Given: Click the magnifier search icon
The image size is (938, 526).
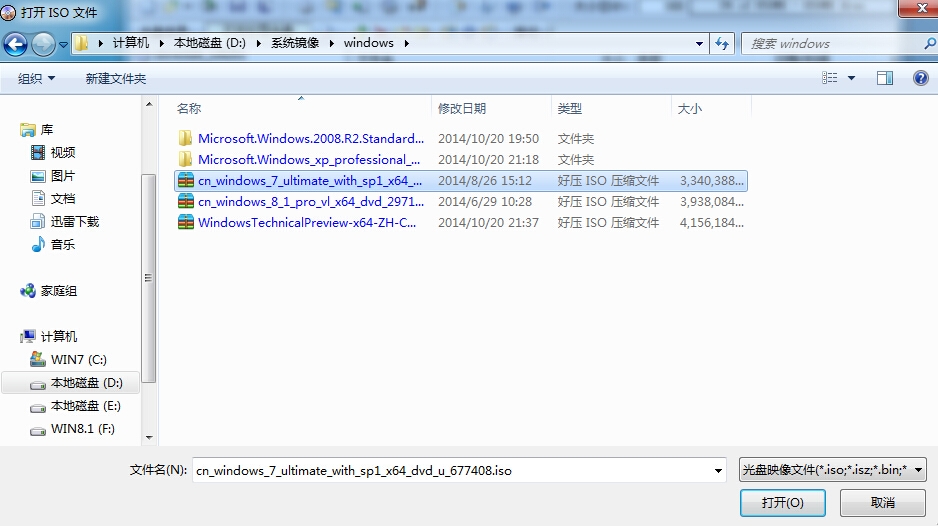Looking at the screenshot, I should (x=930, y=44).
